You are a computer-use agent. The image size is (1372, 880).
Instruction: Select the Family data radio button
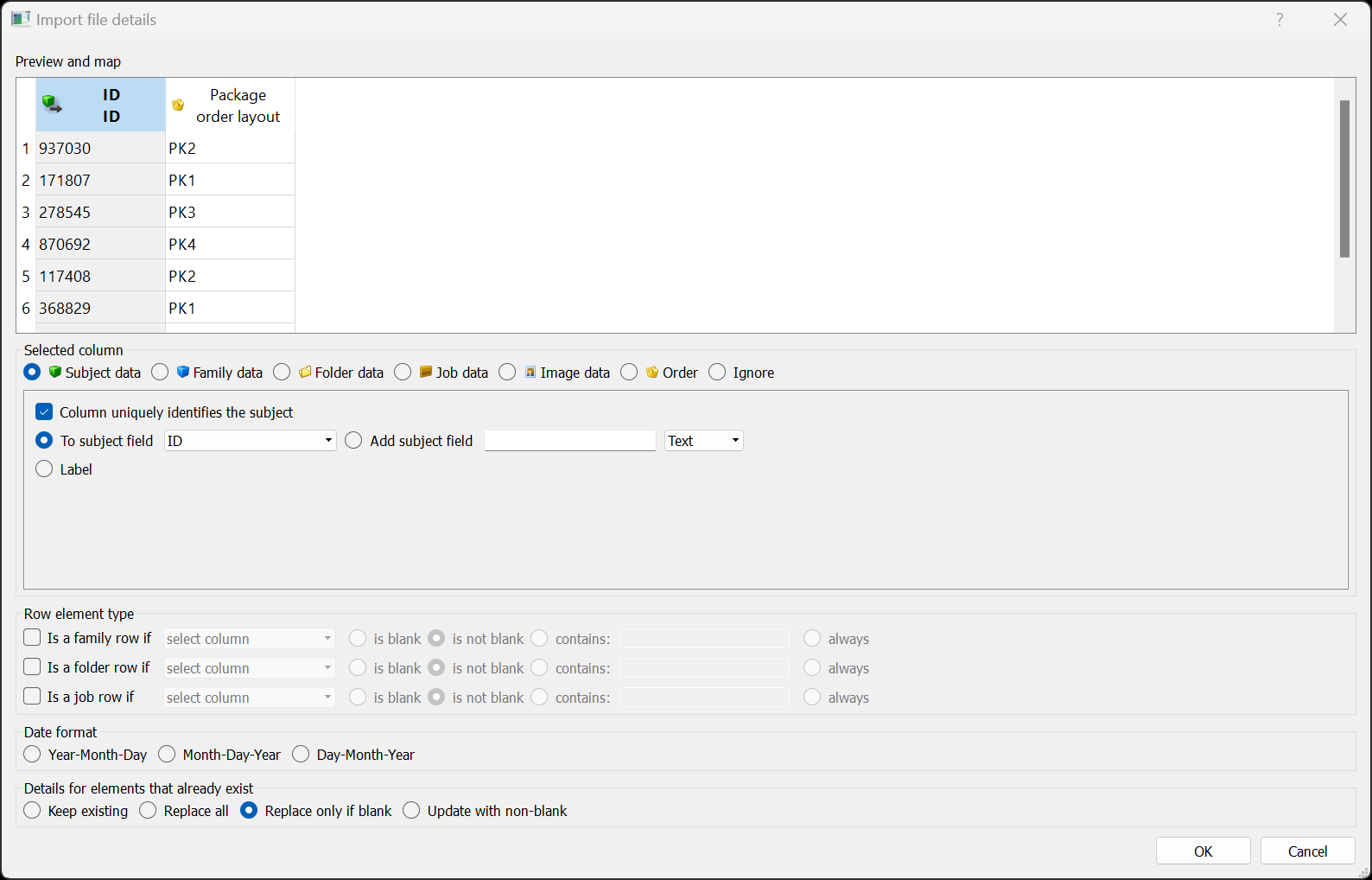point(160,372)
